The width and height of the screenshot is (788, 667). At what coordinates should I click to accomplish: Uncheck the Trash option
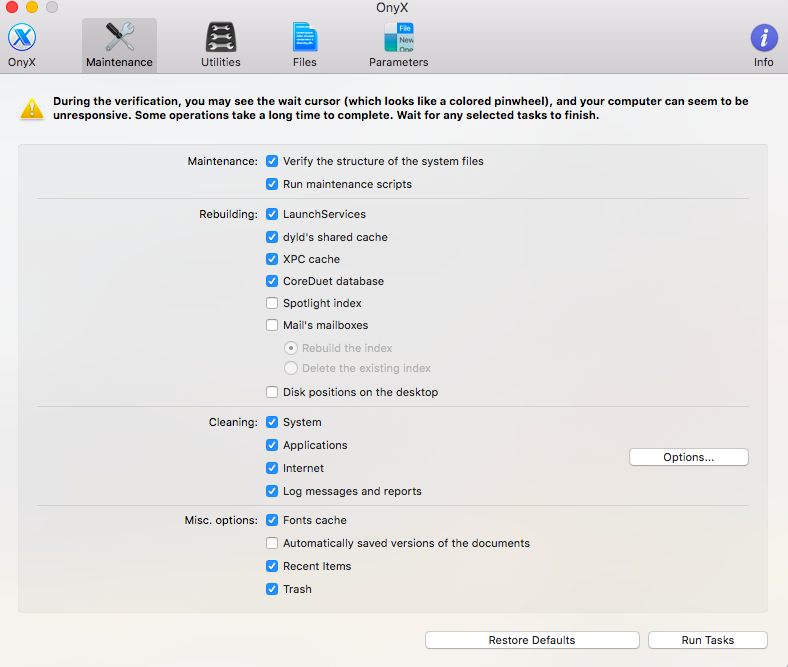click(272, 589)
